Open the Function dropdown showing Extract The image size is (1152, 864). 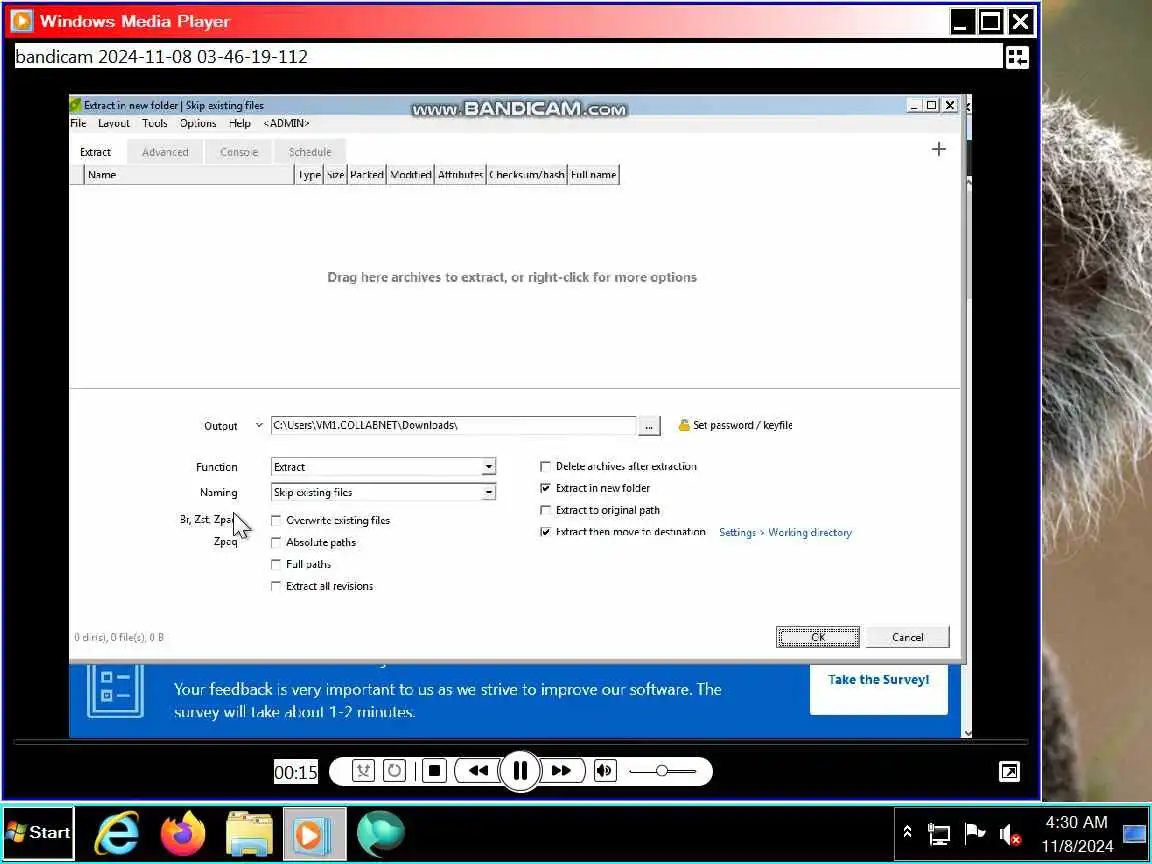[384, 467]
